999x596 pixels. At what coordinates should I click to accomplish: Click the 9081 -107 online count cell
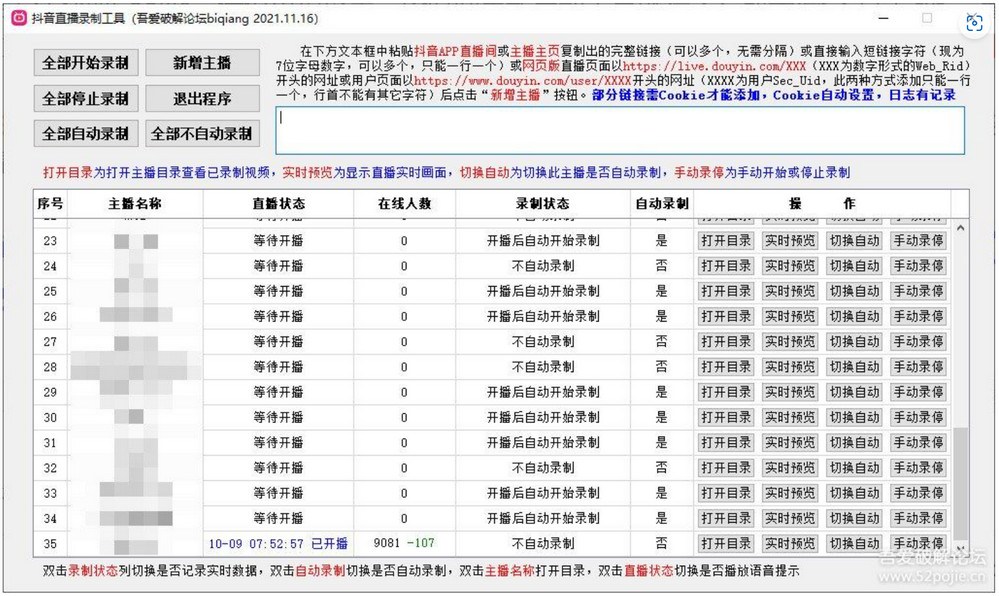click(405, 543)
